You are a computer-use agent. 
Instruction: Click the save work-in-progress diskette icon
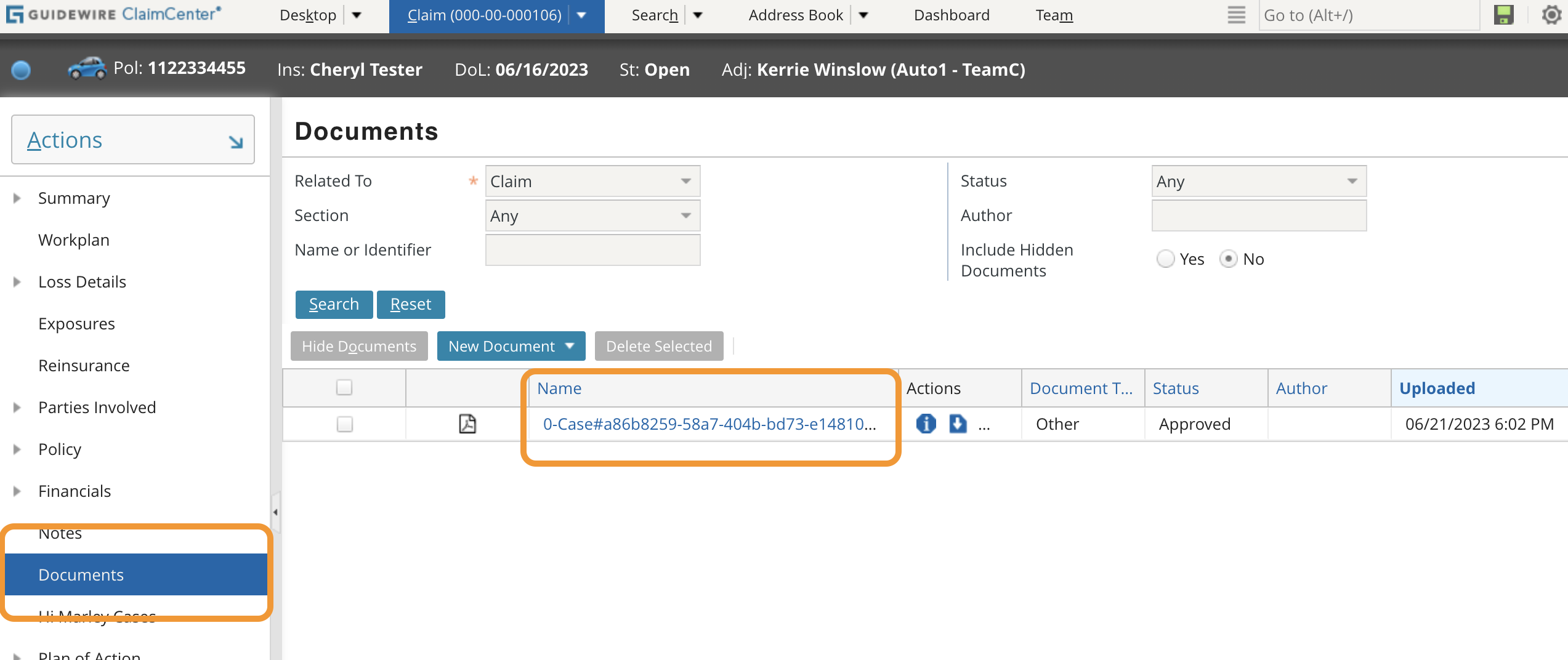tap(1503, 15)
